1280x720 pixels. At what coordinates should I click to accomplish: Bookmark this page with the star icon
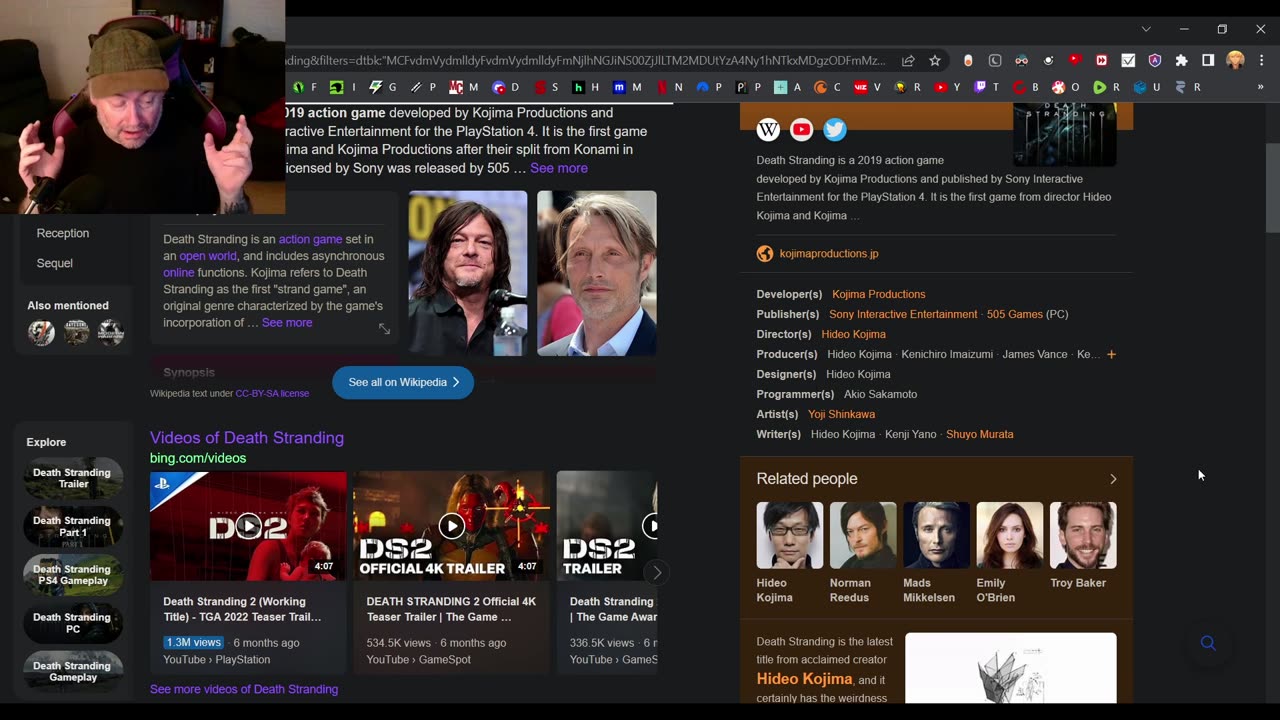[935, 60]
